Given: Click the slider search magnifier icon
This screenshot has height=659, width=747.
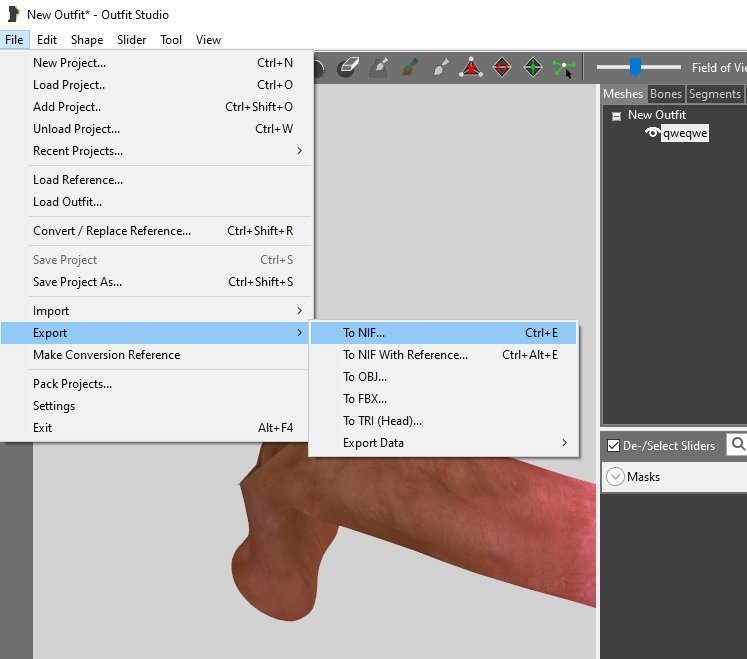Looking at the screenshot, I should [737, 445].
